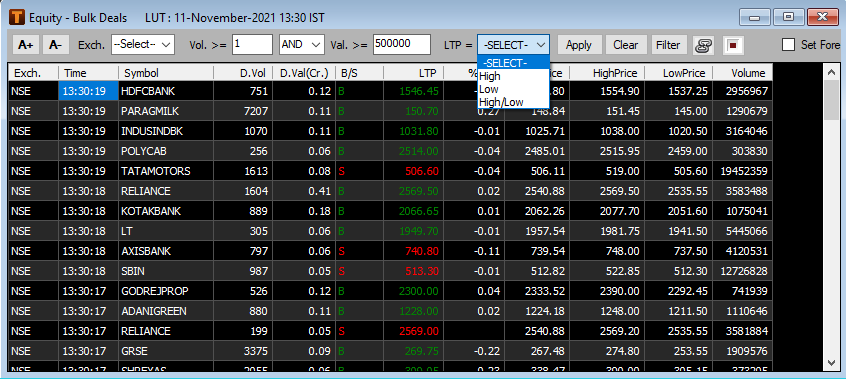Image resolution: width=846 pixels, height=379 pixels.
Task: Sort by the LowPrice column header
Action: (679, 73)
